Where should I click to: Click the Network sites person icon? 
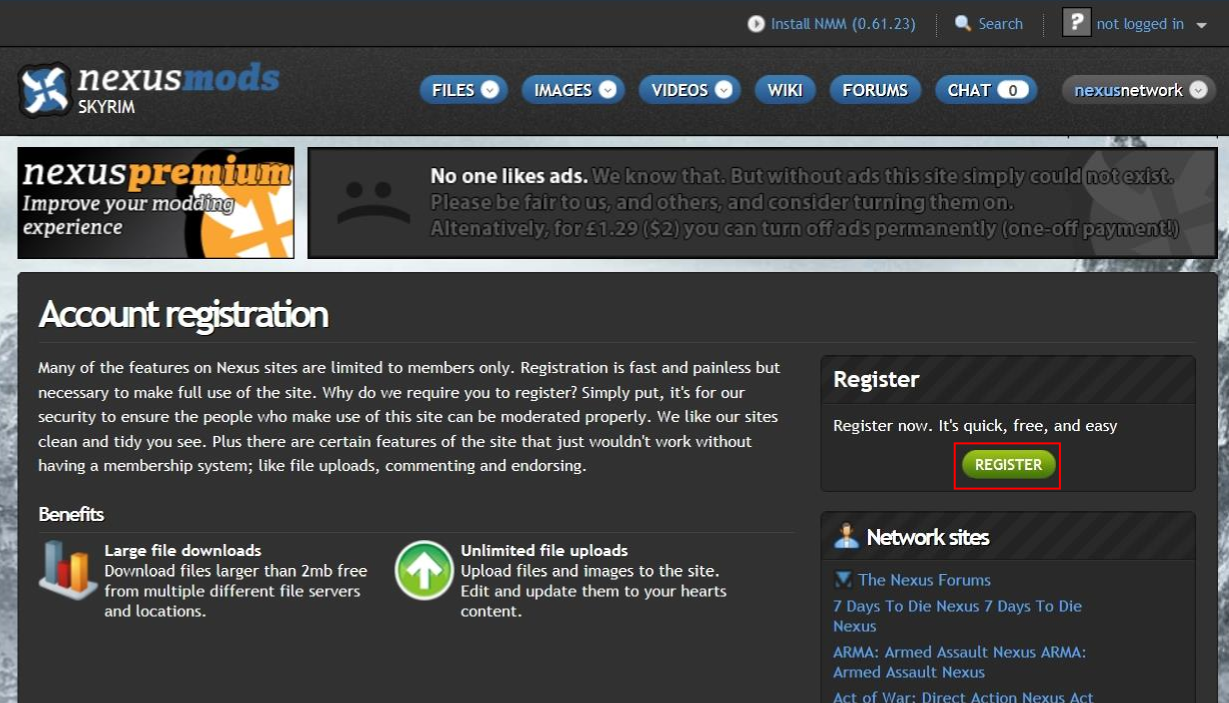pyautogui.click(x=846, y=536)
